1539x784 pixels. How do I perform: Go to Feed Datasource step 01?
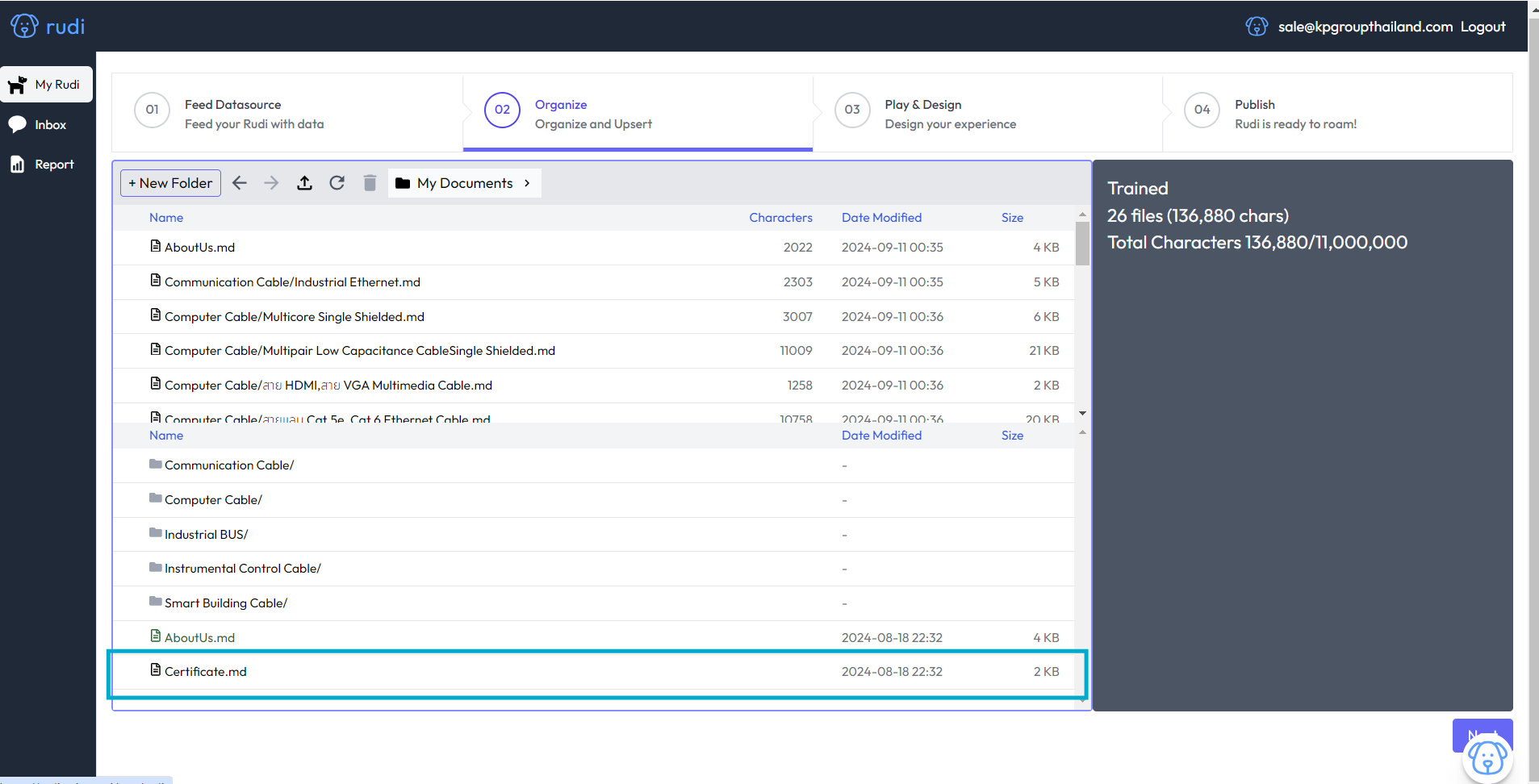pos(286,113)
